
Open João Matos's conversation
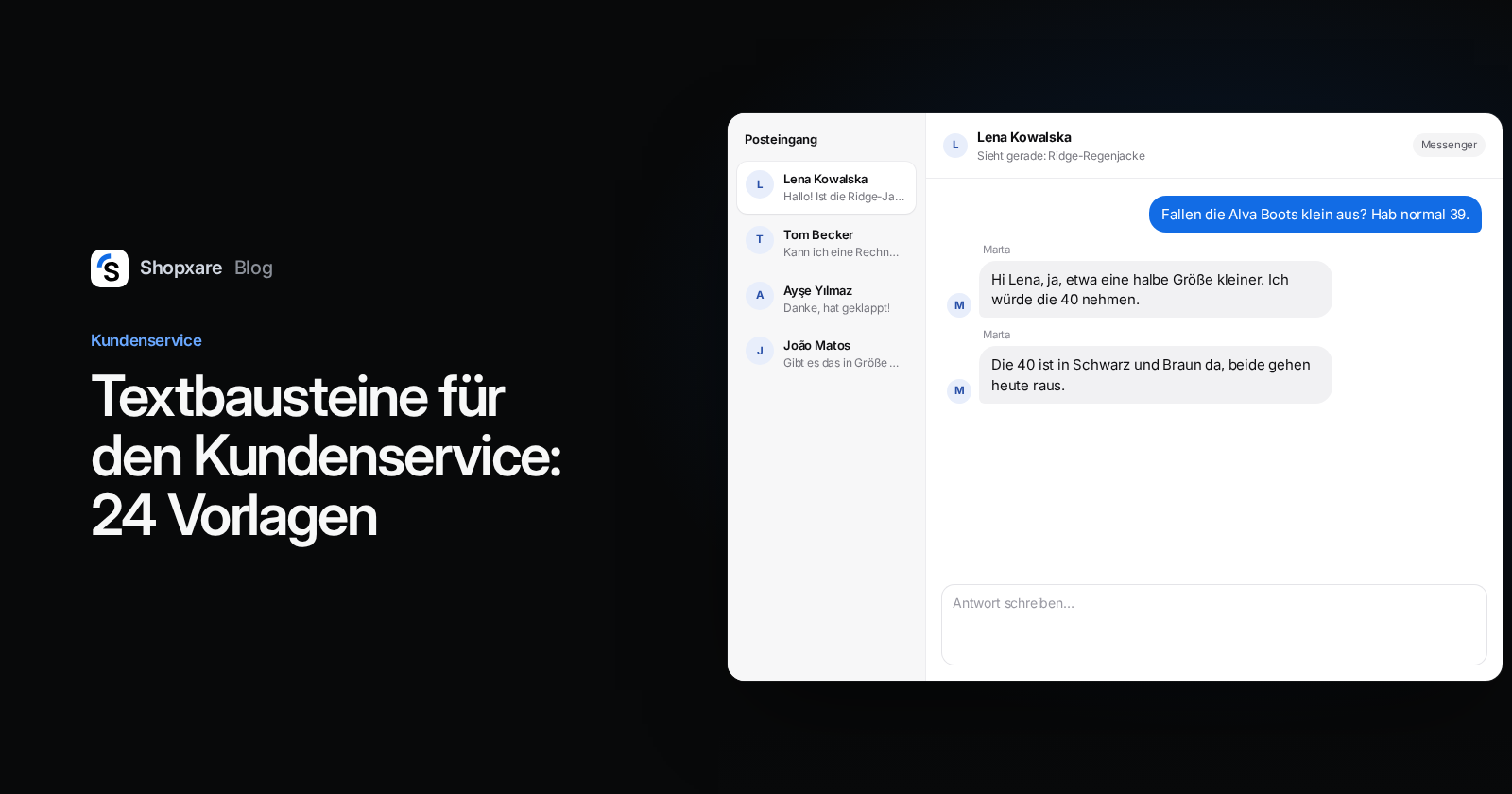click(x=826, y=354)
